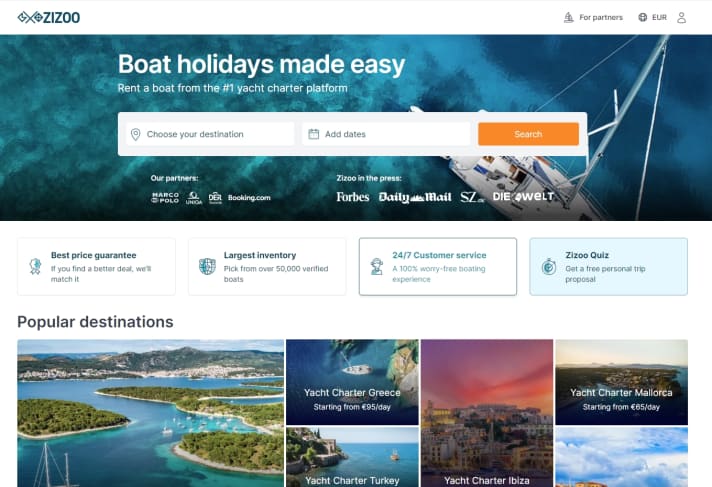Screen dimensions: 712x487
Task: Click the Choose your destination field
Action: point(215,134)
